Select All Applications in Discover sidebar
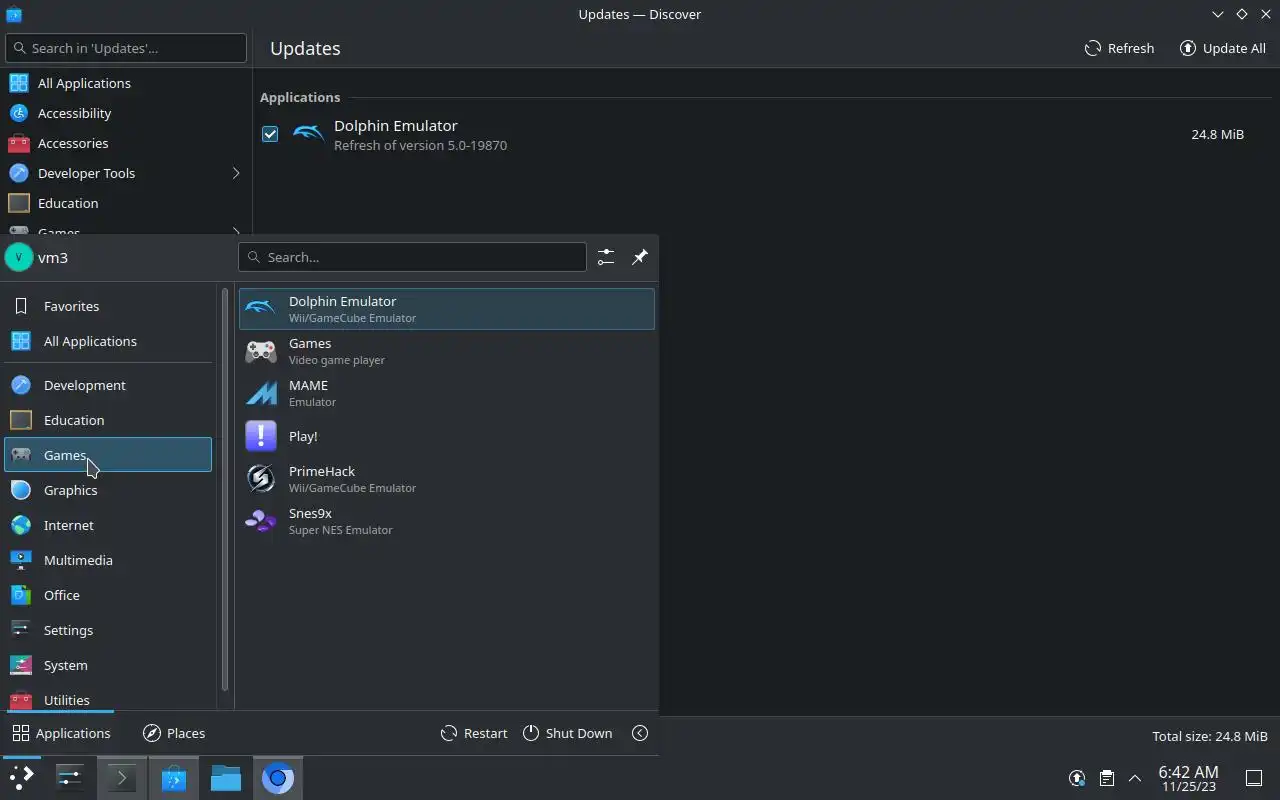Image resolution: width=1280 pixels, height=800 pixels. pos(126,83)
